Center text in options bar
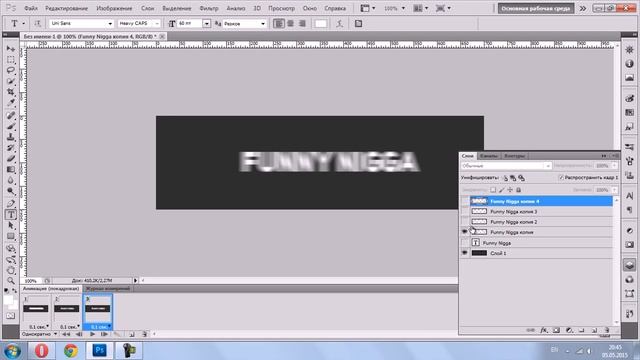The height and width of the screenshot is (360, 640). point(291,24)
